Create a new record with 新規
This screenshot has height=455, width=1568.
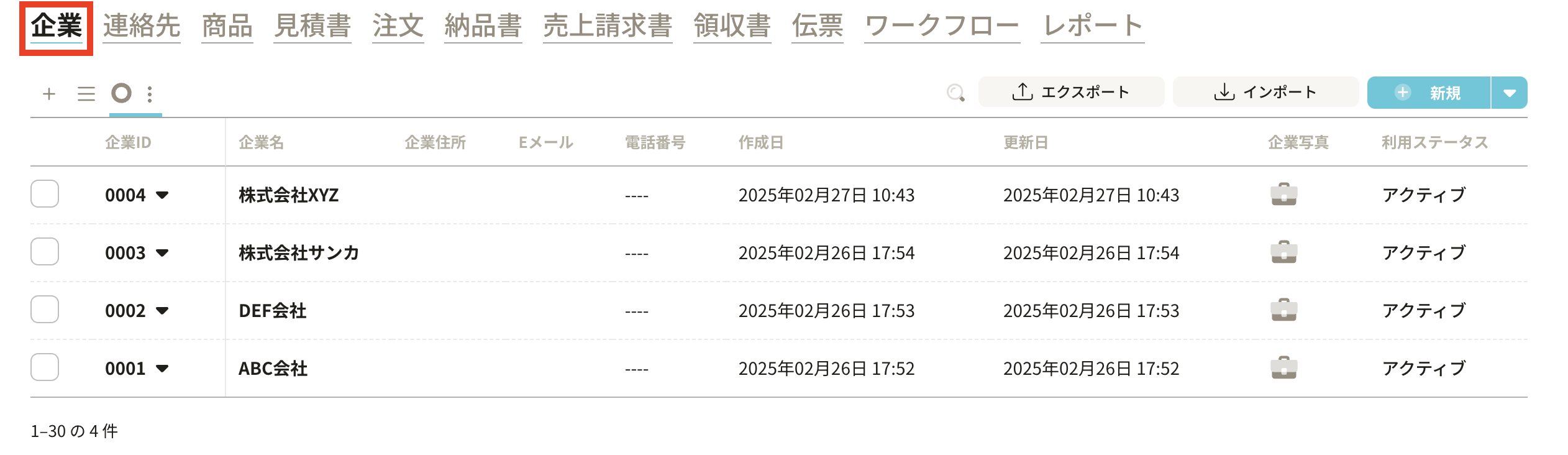[x=1429, y=93]
